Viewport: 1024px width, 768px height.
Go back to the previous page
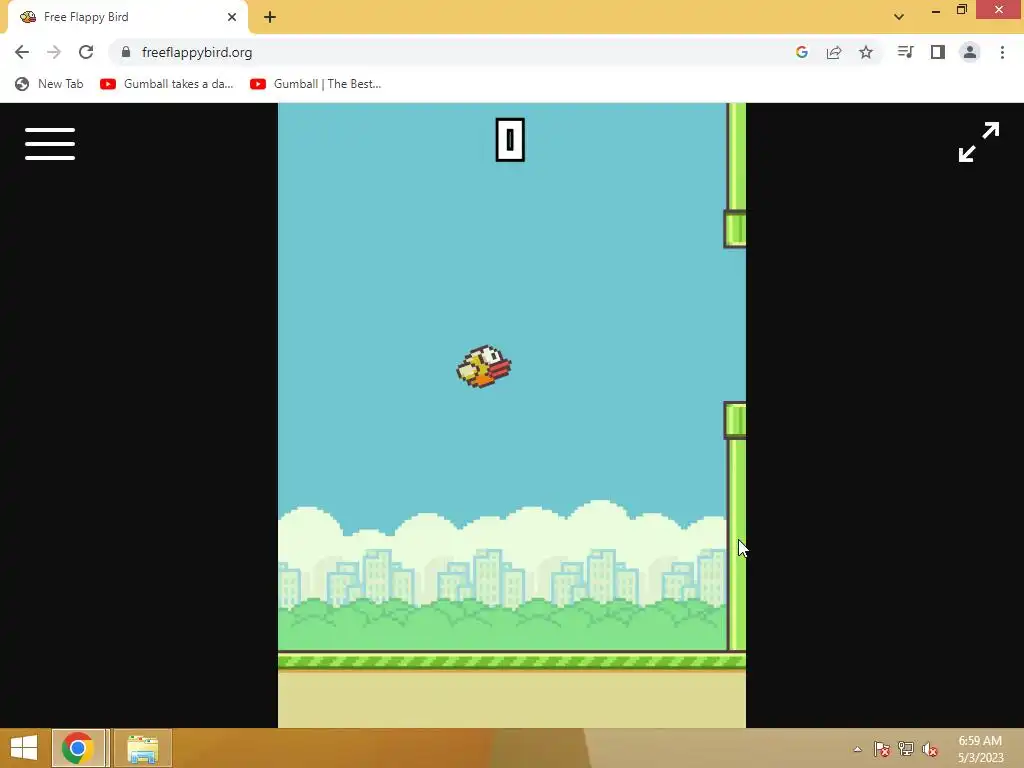coord(22,52)
